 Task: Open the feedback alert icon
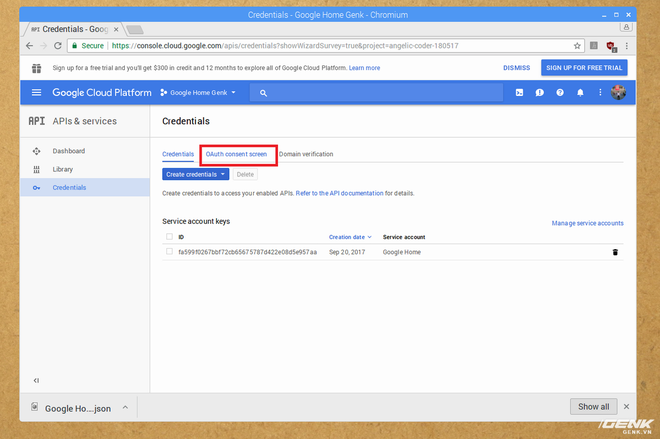(x=540, y=93)
